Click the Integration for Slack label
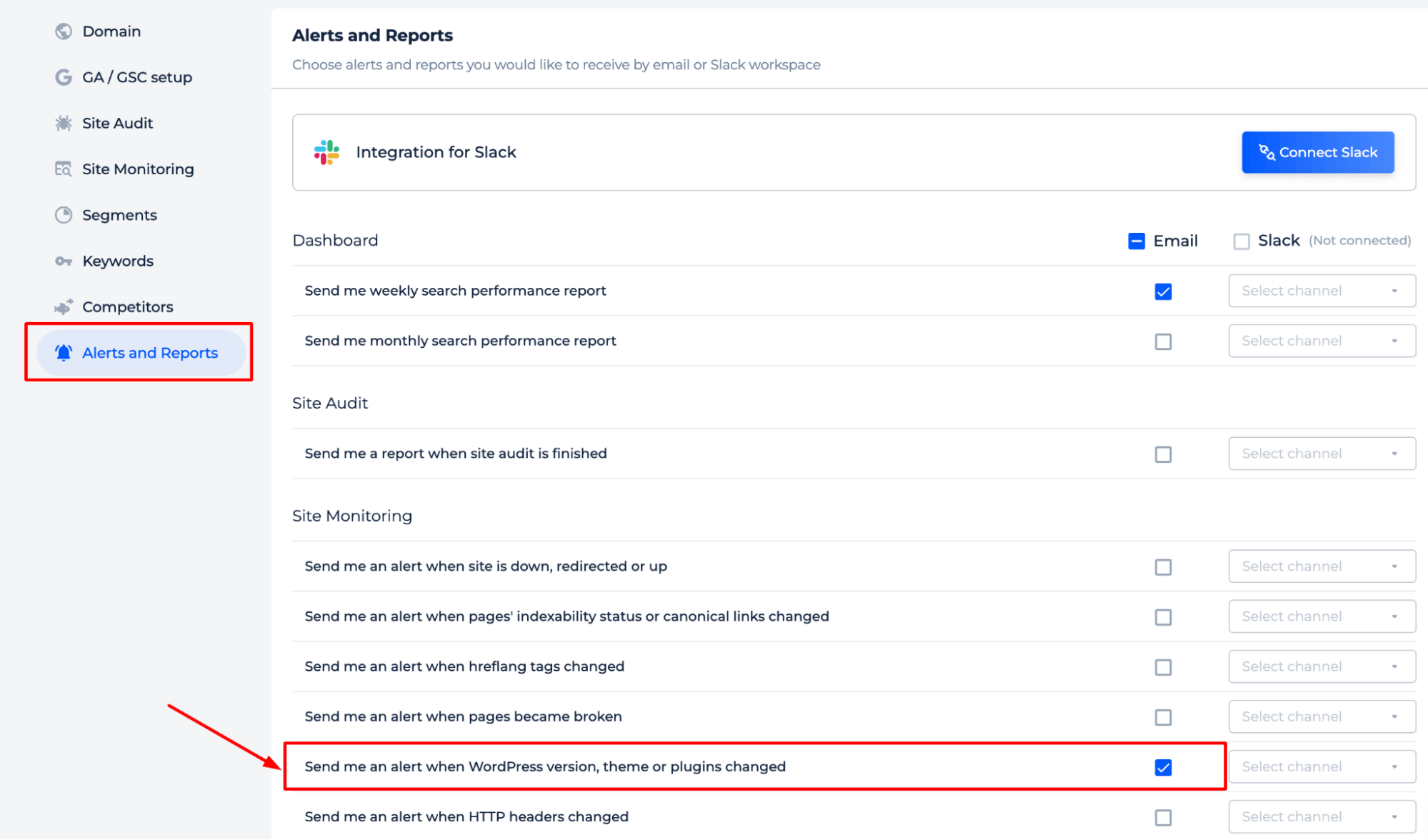Viewport: 1428px width, 840px height. pos(436,152)
